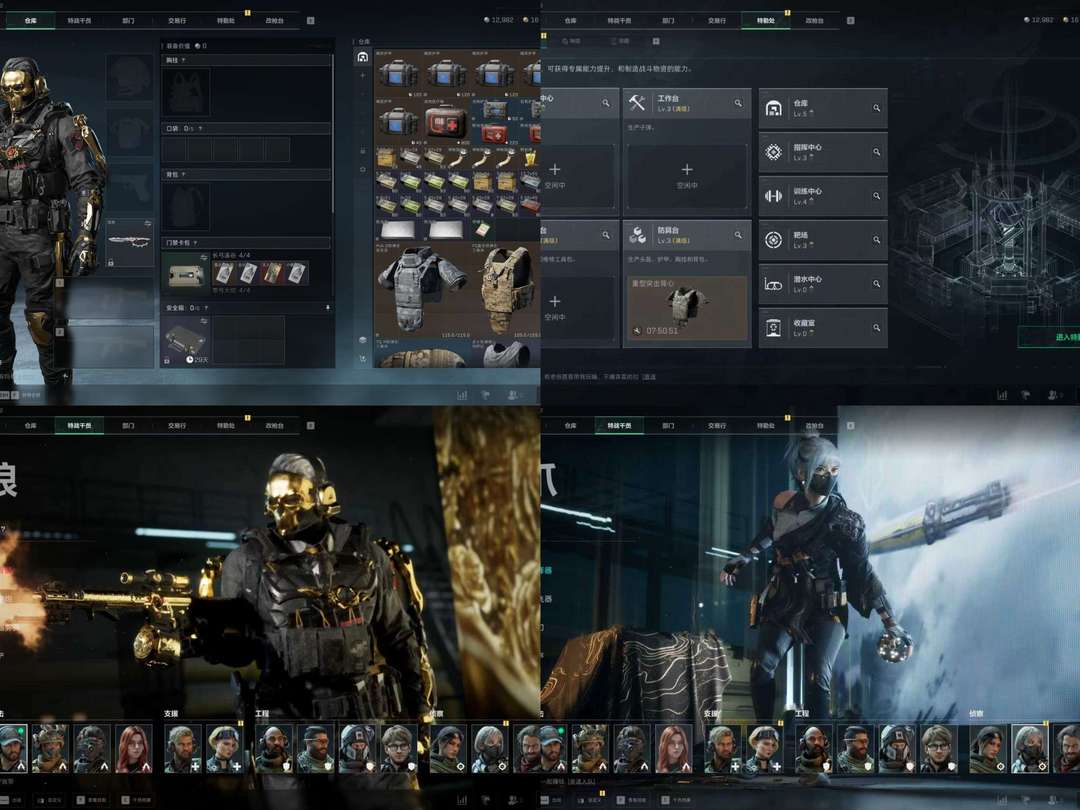Click the 靶场 shooting range target icon
1080x810 pixels.
[x=773, y=240]
